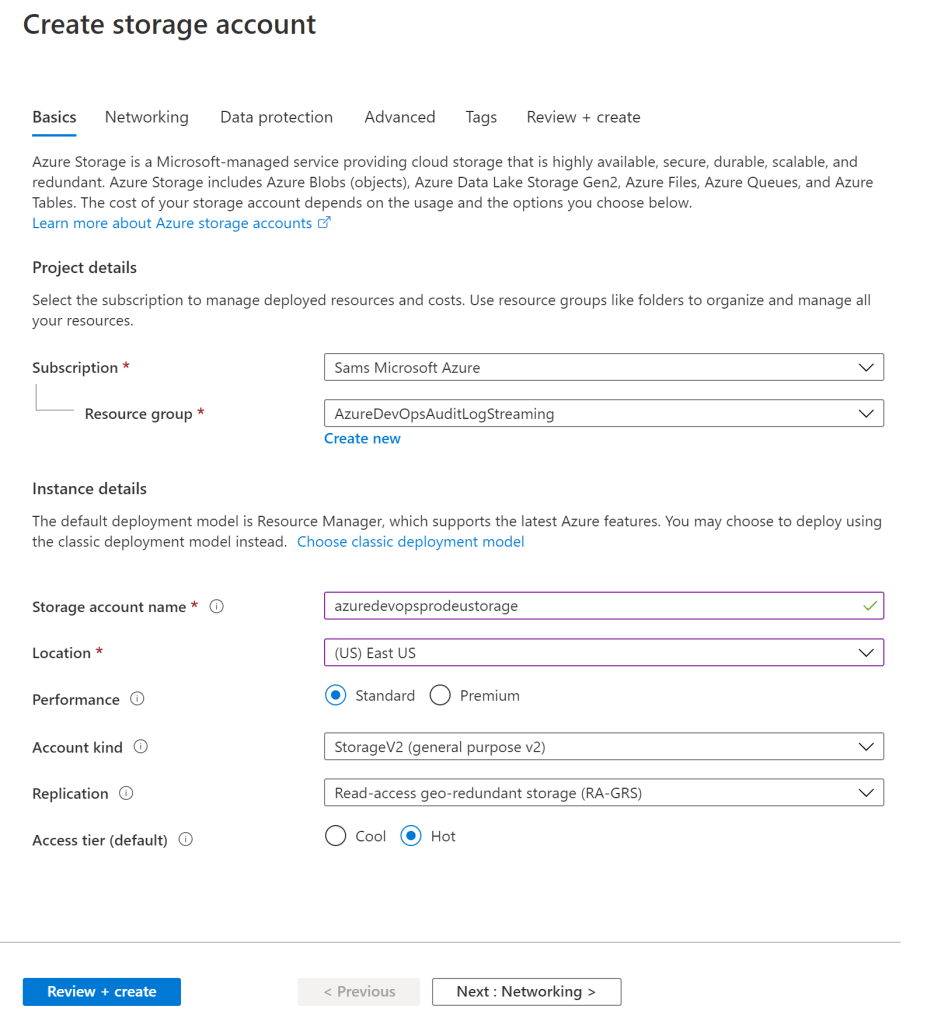The image size is (934, 1024).
Task: Select Standard performance radio button
Action: click(336, 696)
